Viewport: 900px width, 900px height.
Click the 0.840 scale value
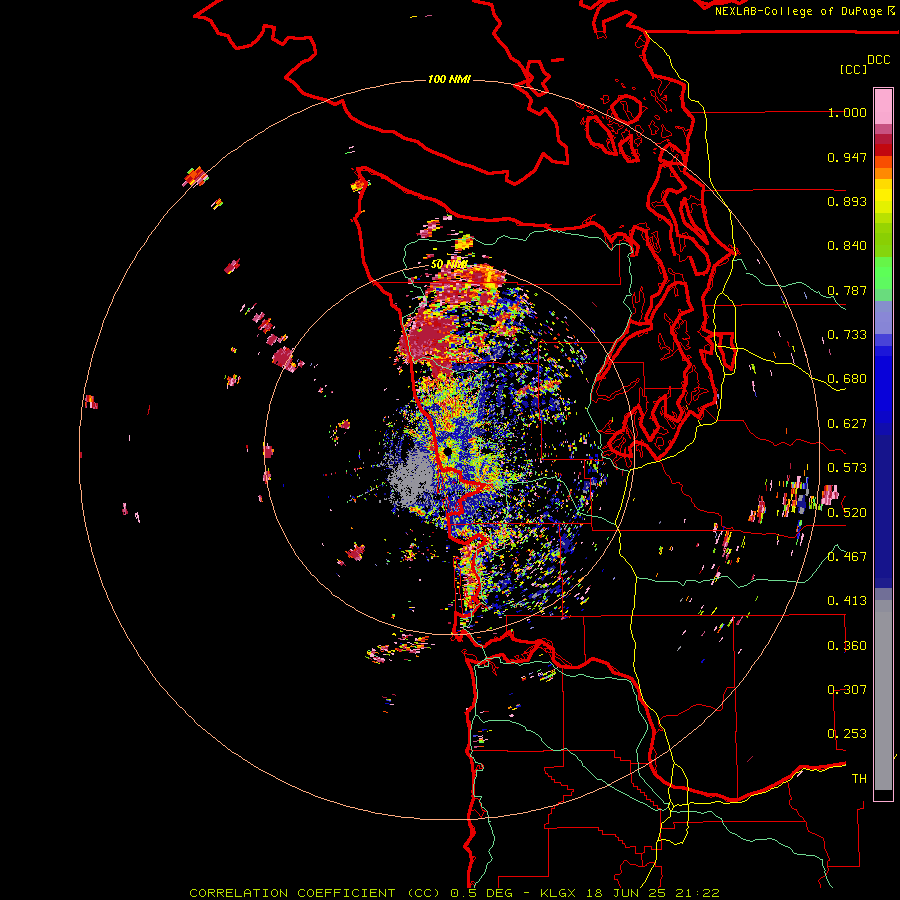click(x=847, y=246)
